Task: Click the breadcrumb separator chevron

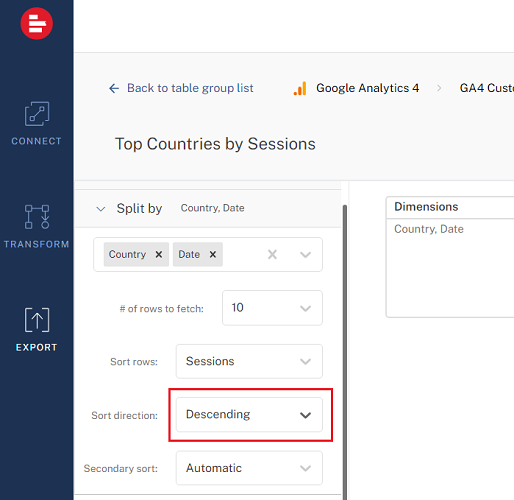Action: coord(439,88)
